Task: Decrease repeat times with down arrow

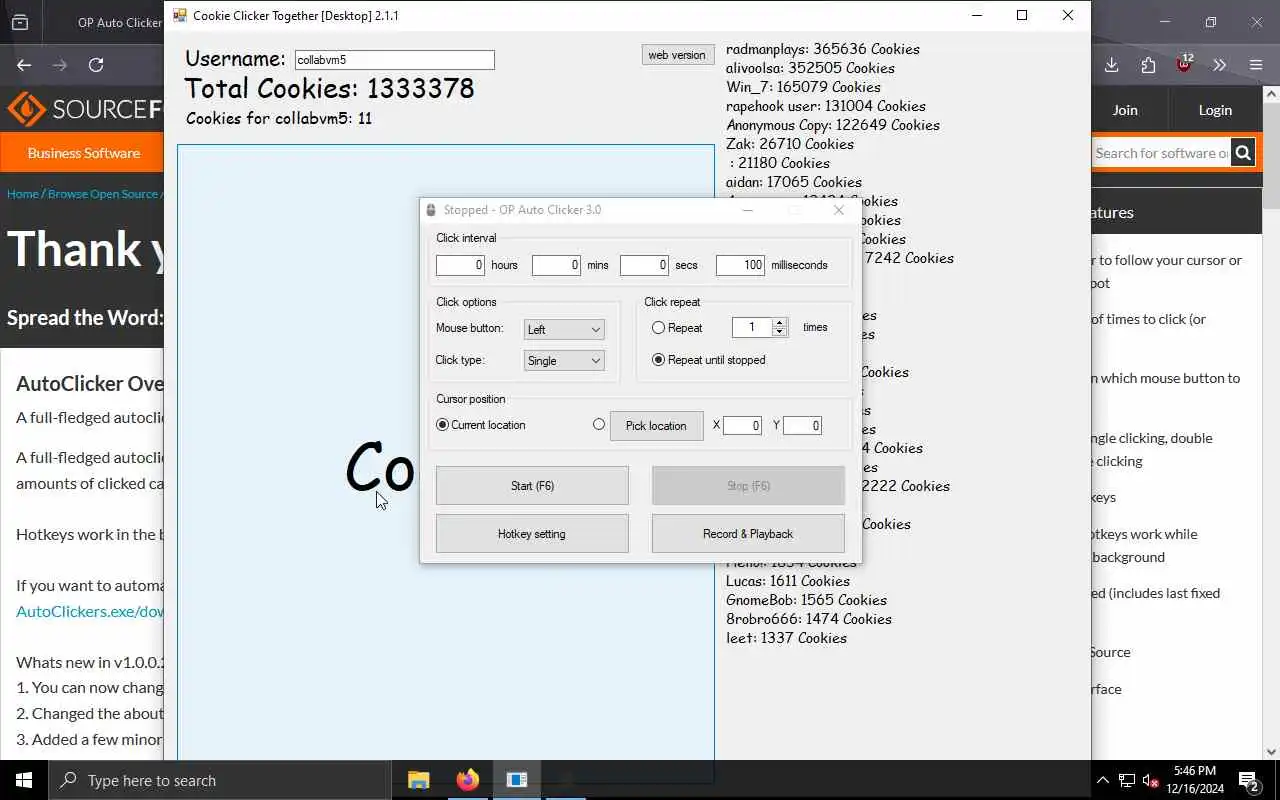Action: [x=780, y=332]
